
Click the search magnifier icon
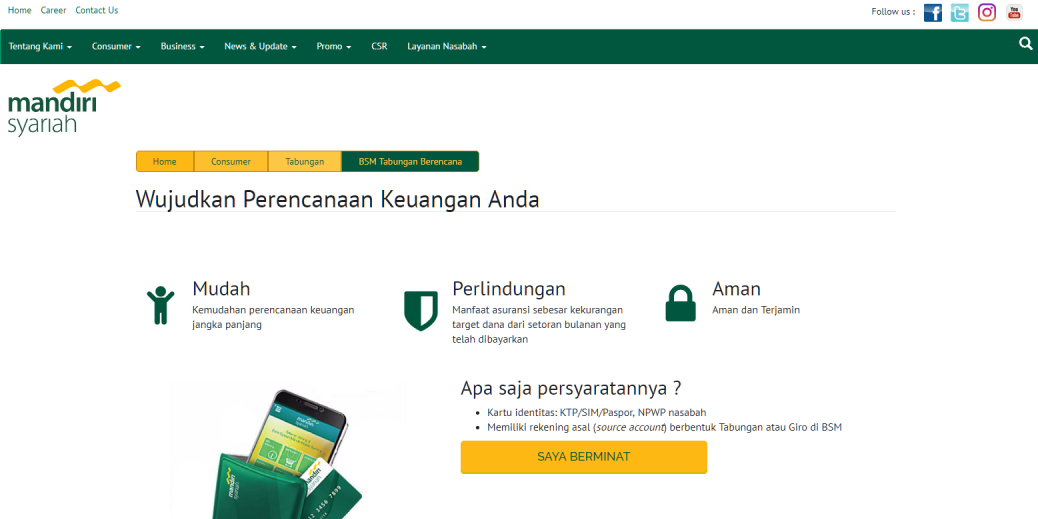click(x=1025, y=44)
